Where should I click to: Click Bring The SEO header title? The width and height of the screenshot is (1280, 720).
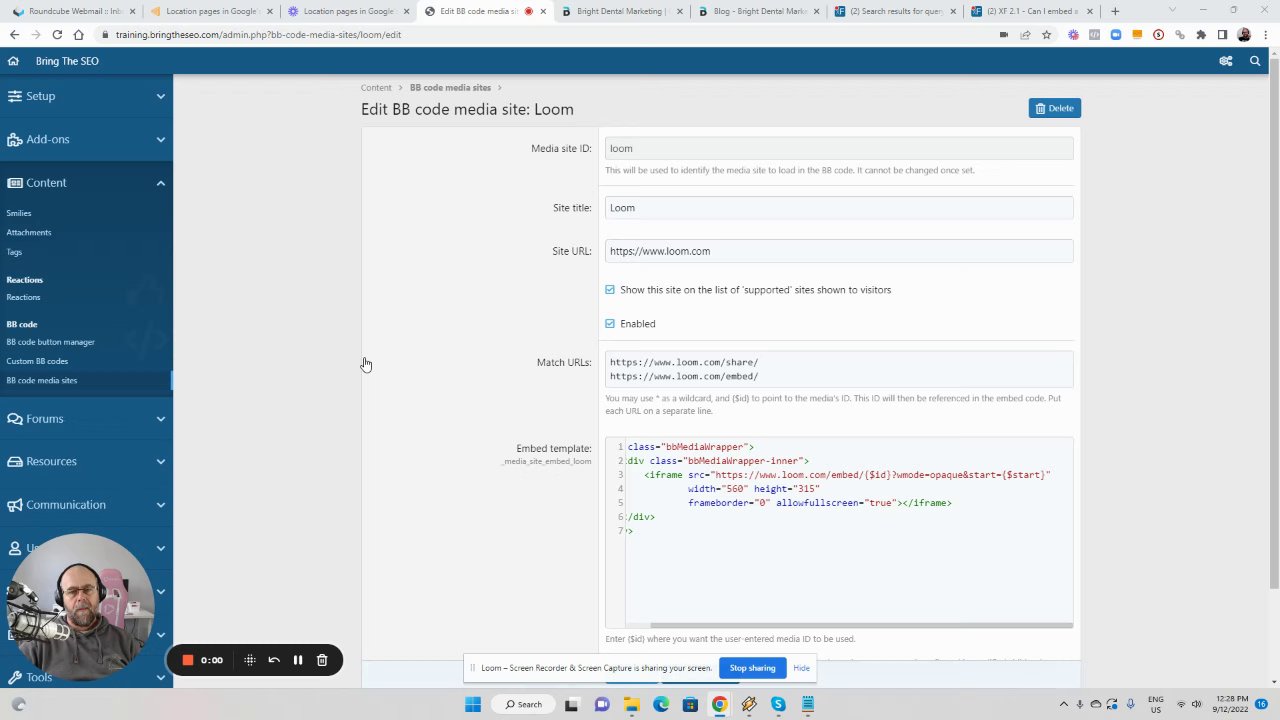67,61
